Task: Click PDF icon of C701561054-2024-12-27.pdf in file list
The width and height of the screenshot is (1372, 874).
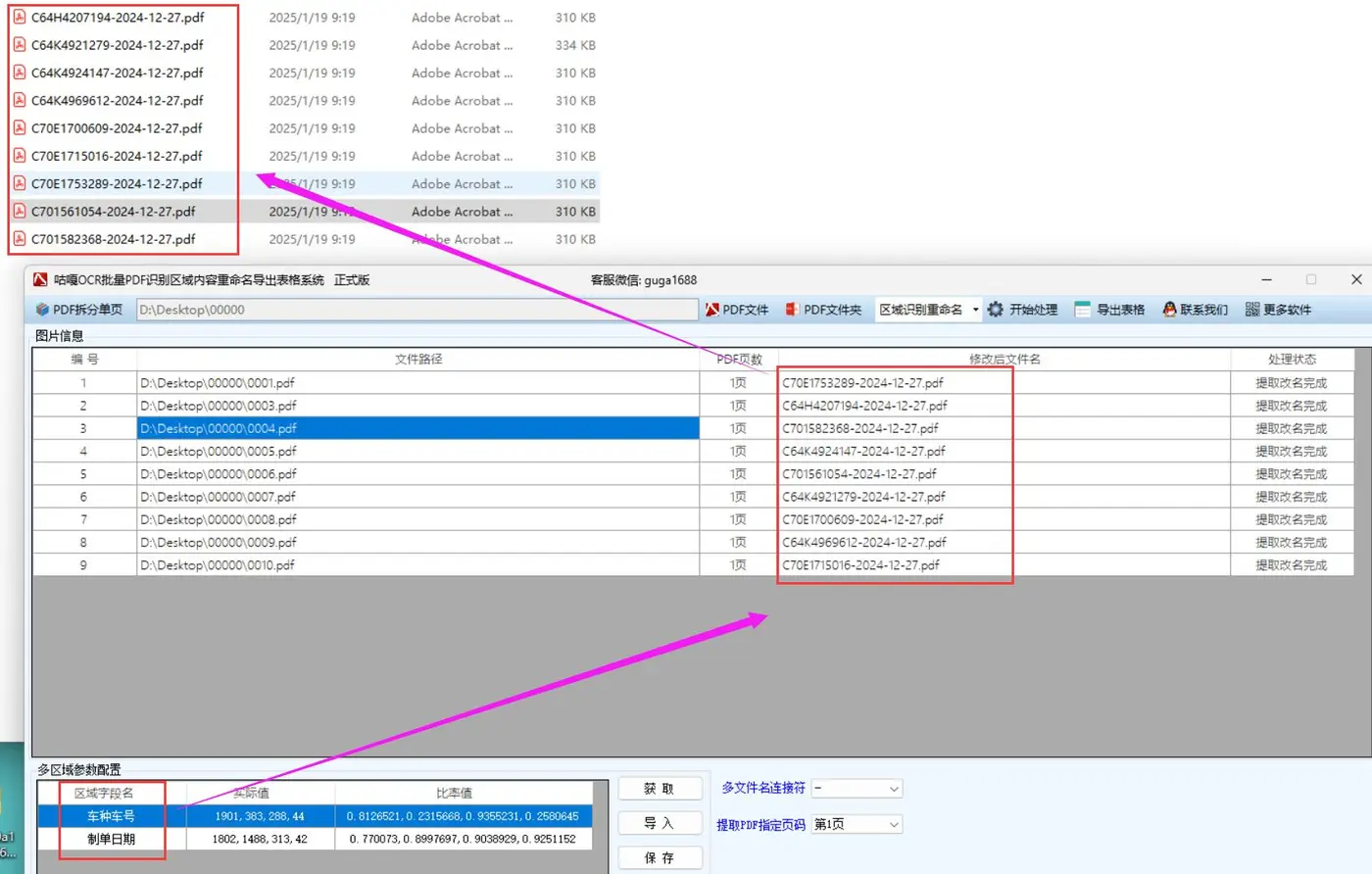Action: [x=19, y=211]
